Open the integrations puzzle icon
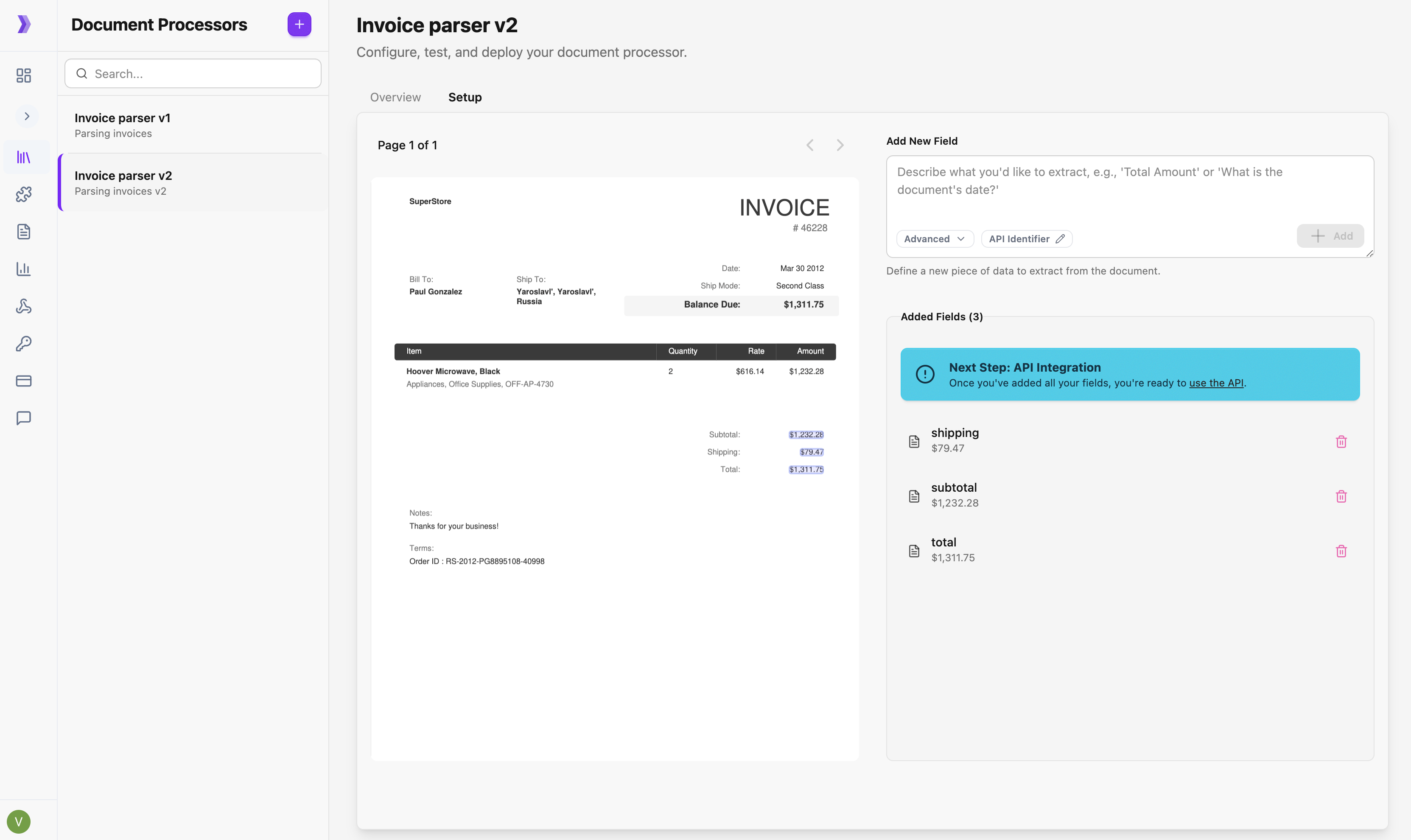 click(x=24, y=194)
